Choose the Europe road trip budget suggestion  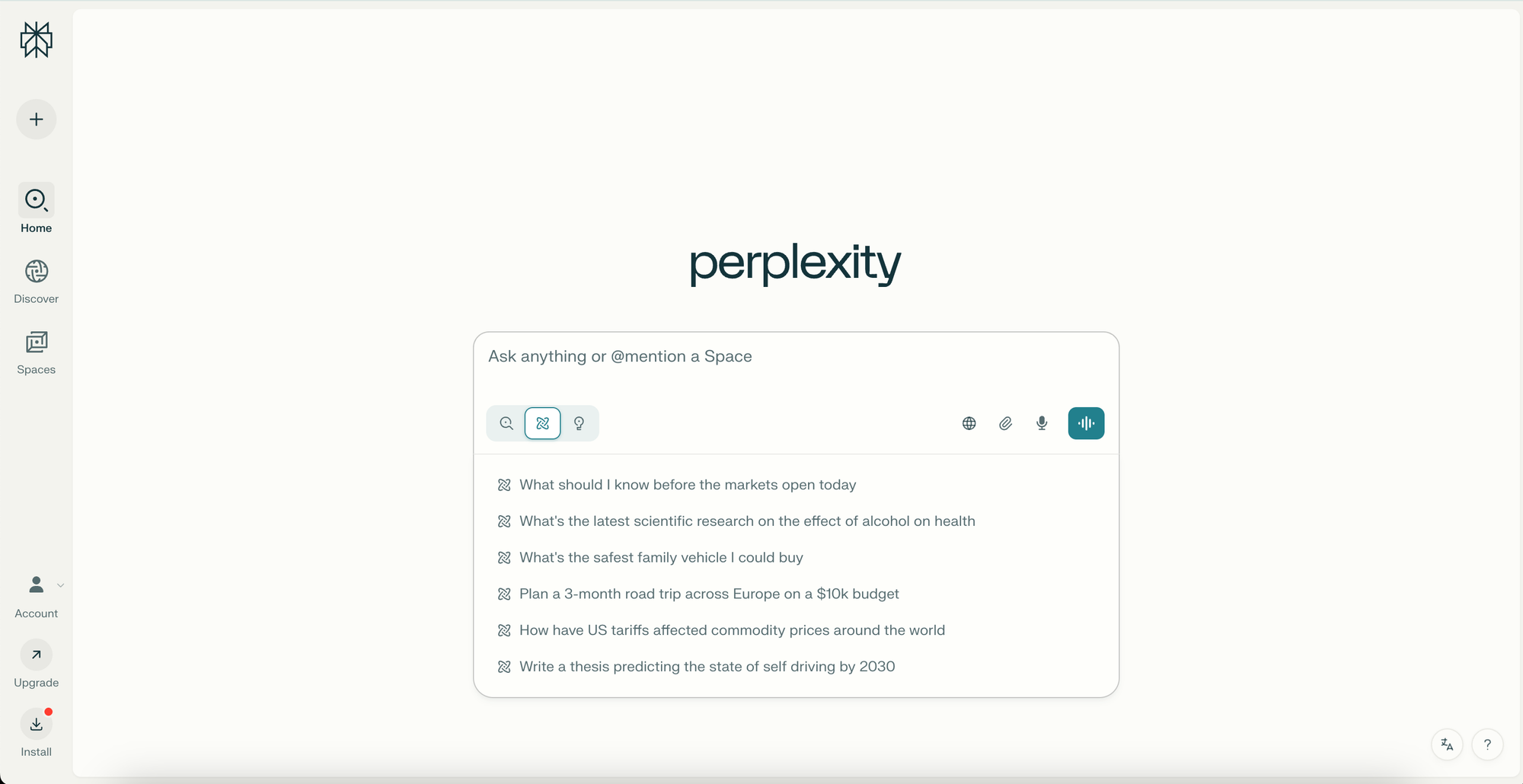click(708, 594)
